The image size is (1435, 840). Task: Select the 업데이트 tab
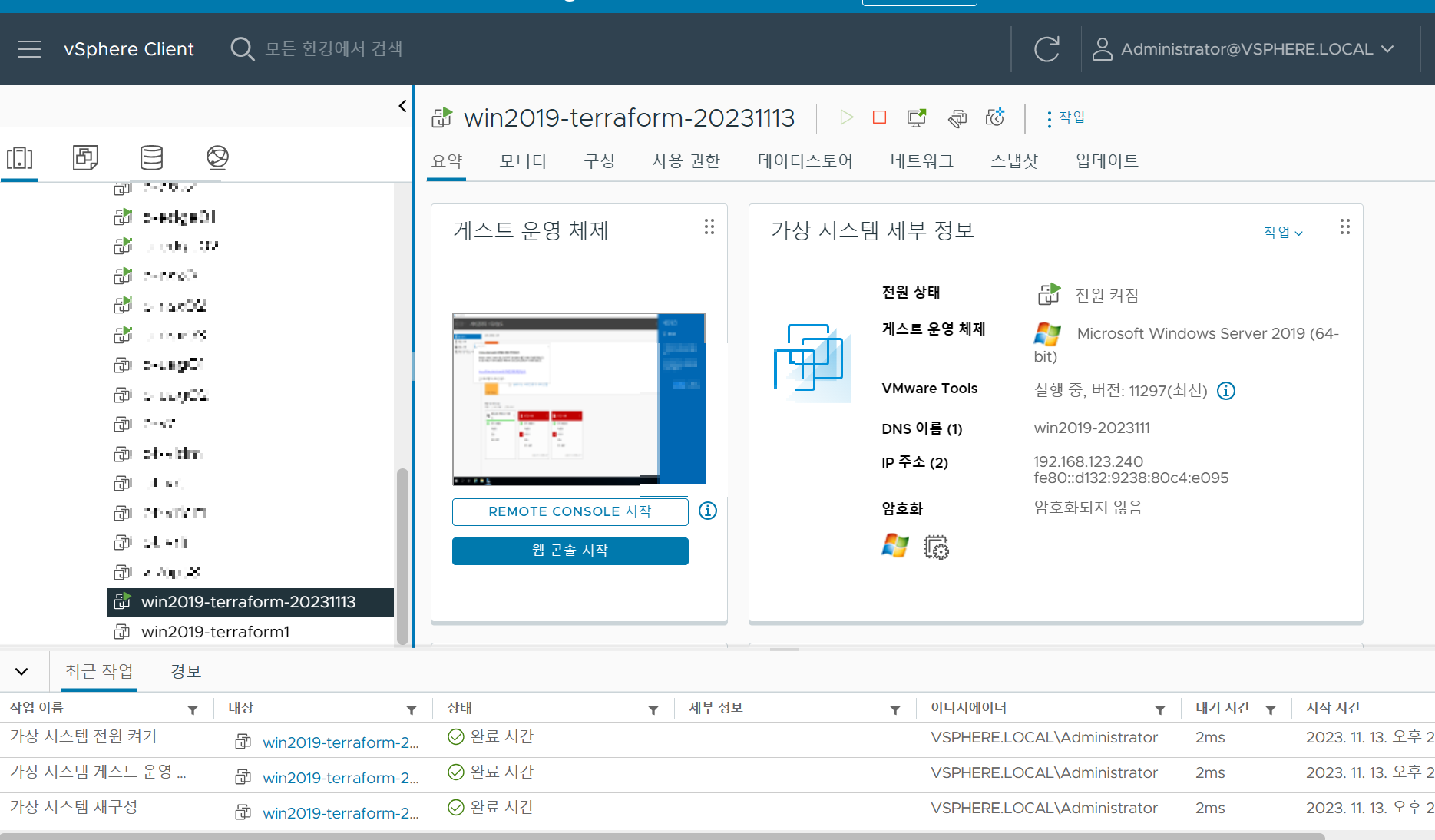[1106, 160]
